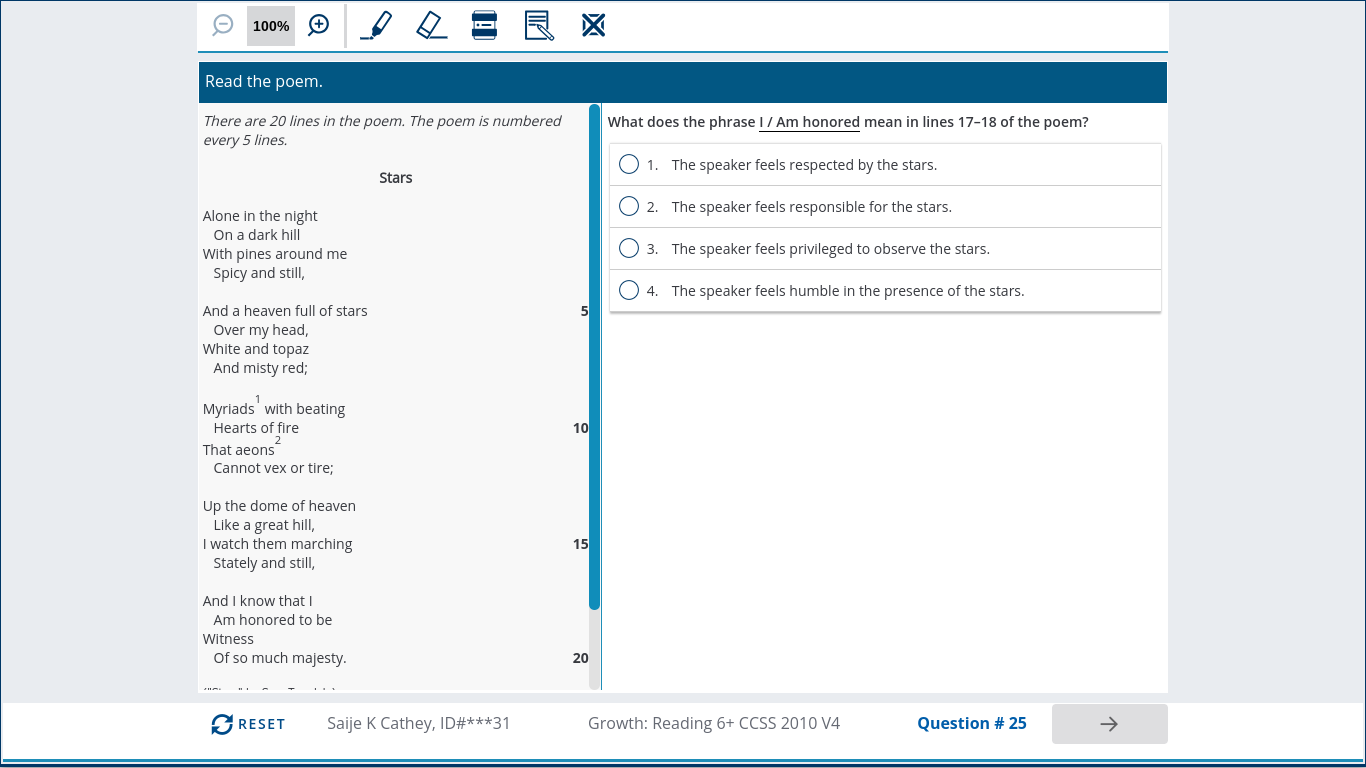
Task: Click the 'Read the poem.' header
Action: (264, 82)
